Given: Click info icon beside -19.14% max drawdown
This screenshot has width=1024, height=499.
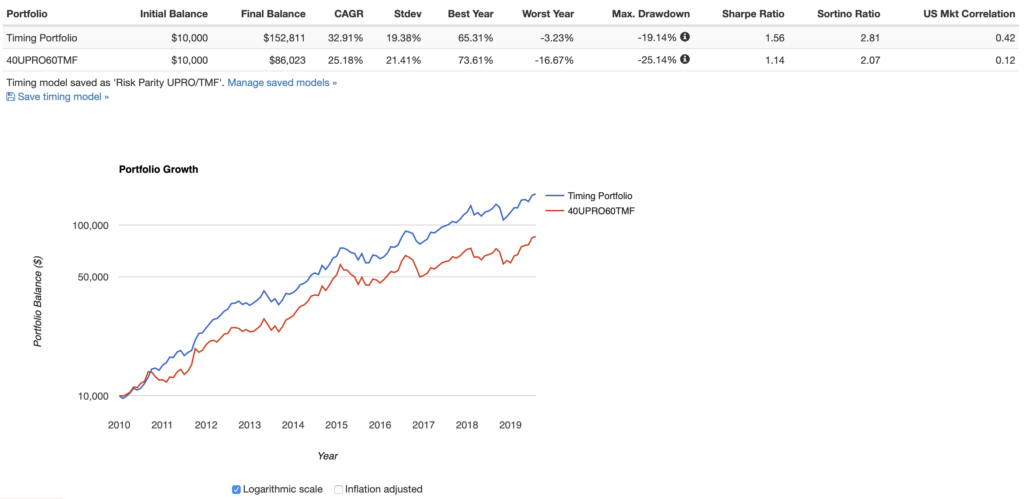Looking at the screenshot, I should tap(685, 37).
